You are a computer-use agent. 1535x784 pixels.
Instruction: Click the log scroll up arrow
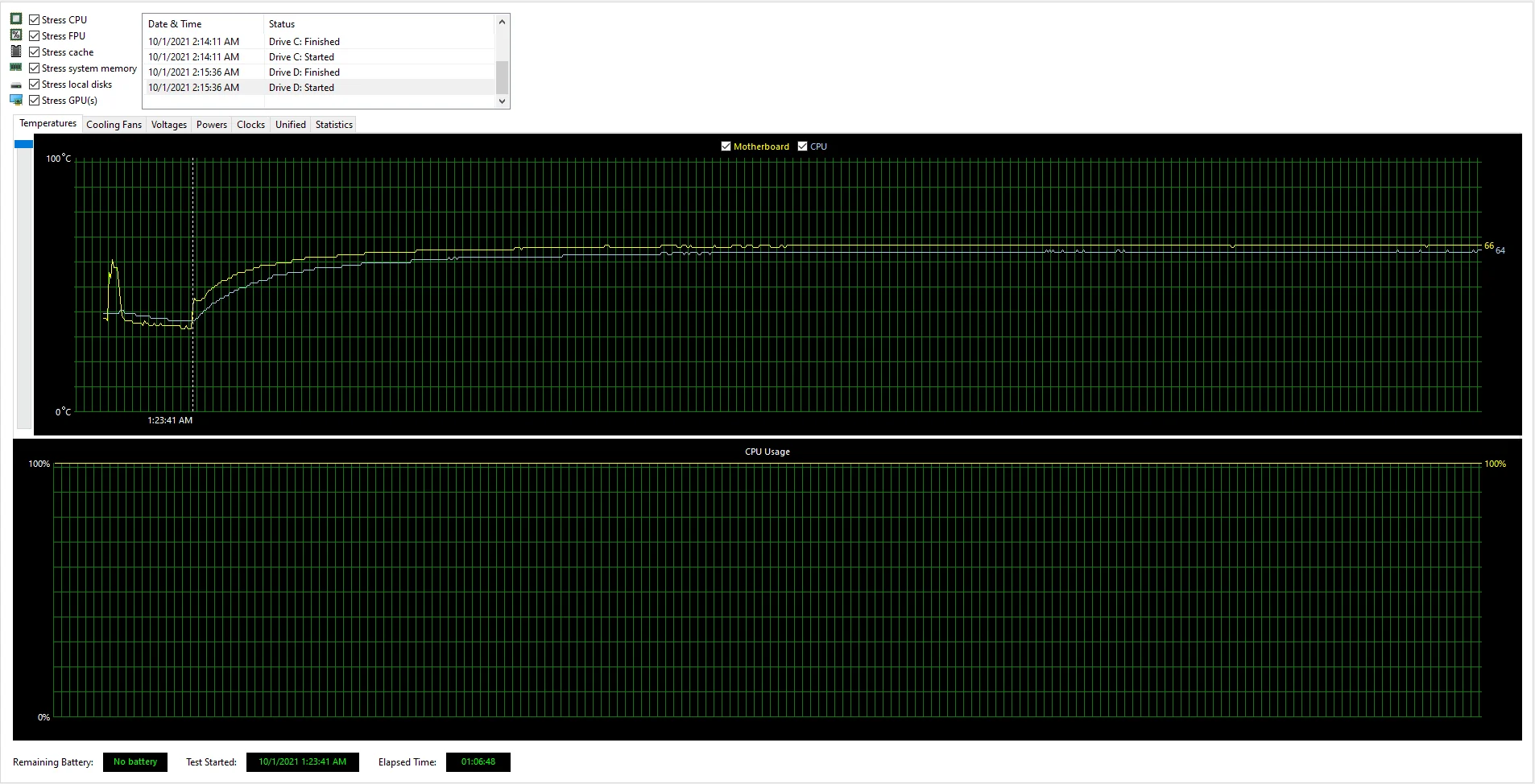coord(502,22)
